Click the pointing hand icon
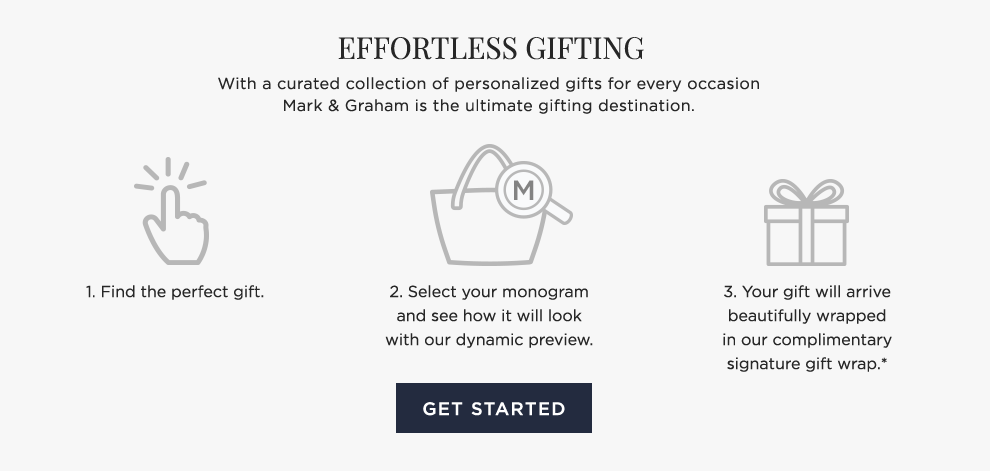The width and height of the screenshot is (990, 471). pos(176,228)
